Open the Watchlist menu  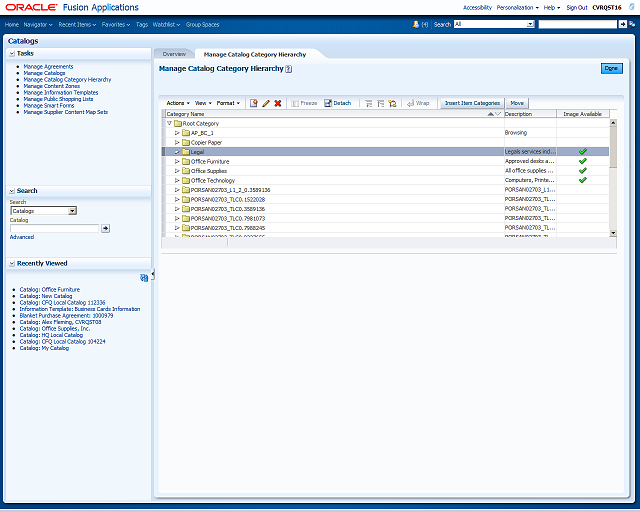tap(166, 24)
